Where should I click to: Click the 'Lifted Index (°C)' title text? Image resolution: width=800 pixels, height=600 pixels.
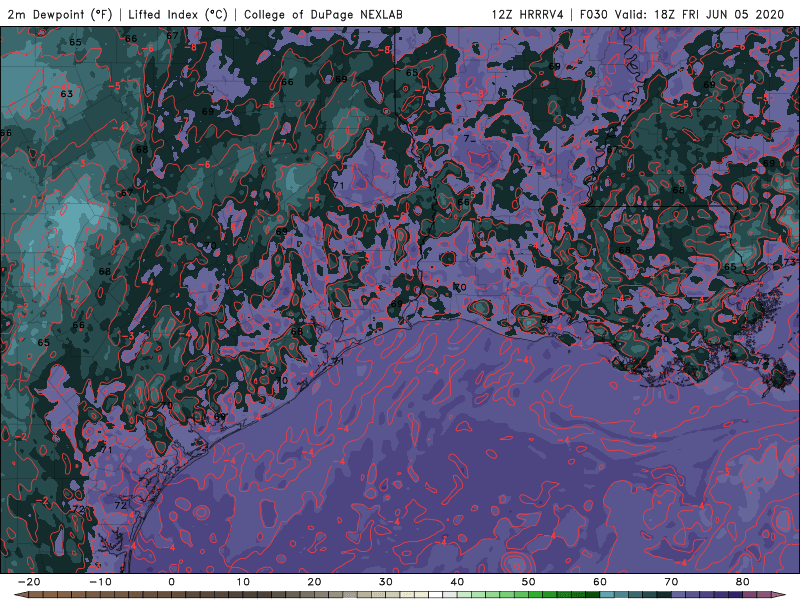[178, 14]
